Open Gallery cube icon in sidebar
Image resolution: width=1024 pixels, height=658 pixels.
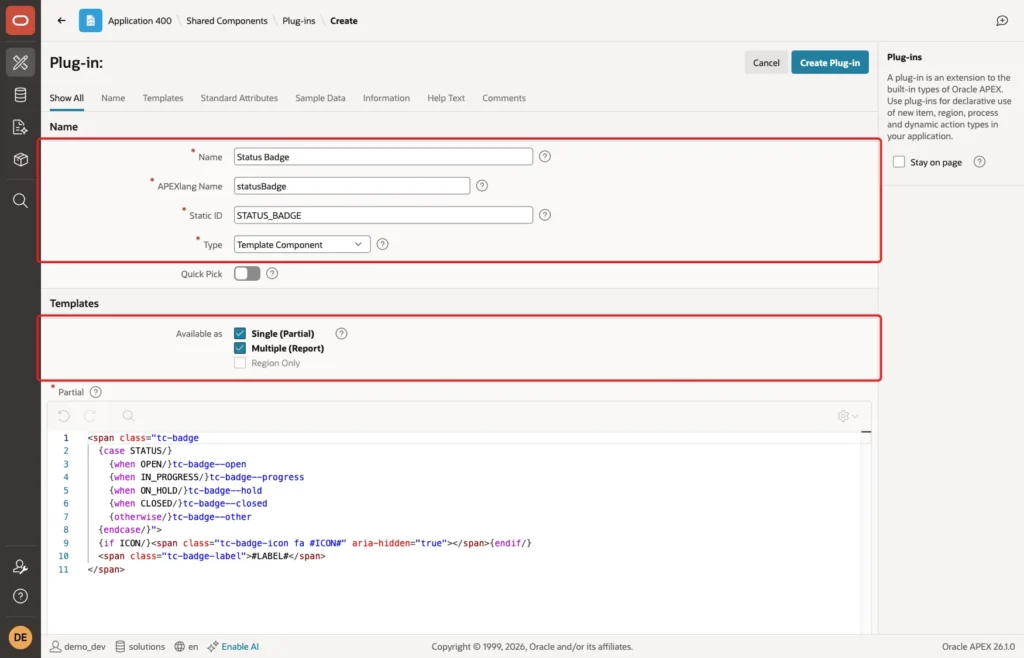20,159
